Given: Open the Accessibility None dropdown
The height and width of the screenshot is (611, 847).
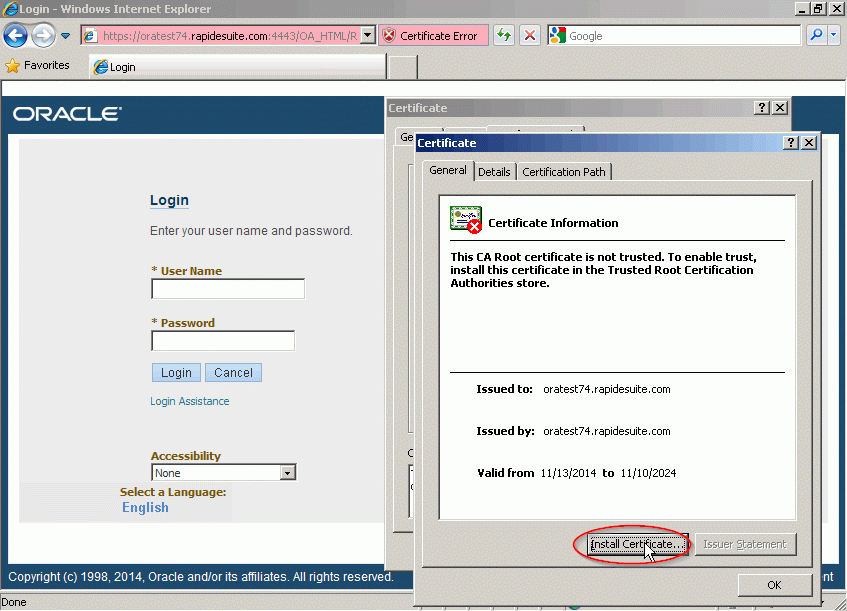Looking at the screenshot, I should click(224, 473).
